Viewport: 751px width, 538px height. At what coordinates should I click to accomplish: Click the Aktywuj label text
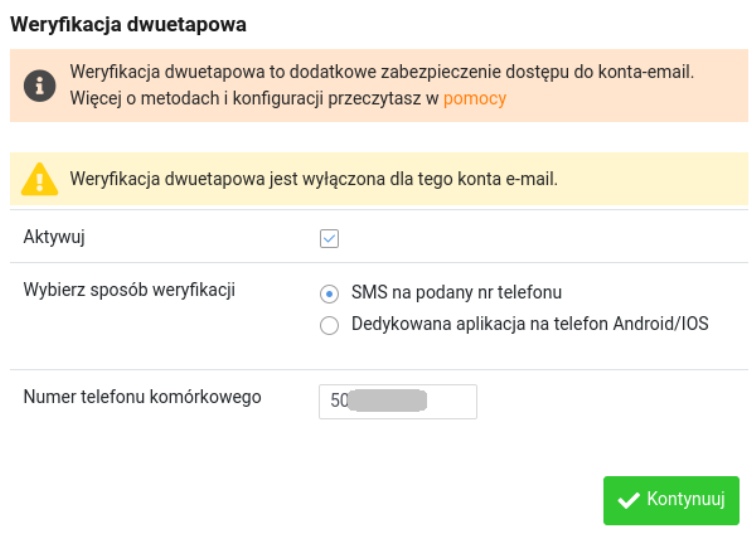(55, 237)
